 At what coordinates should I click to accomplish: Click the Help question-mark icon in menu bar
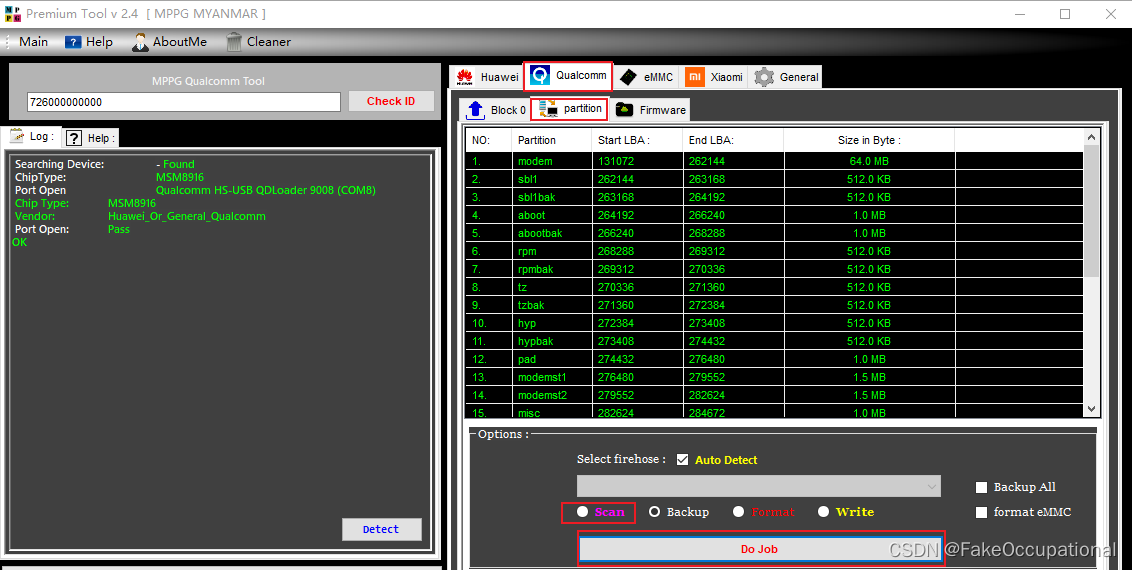(73, 42)
